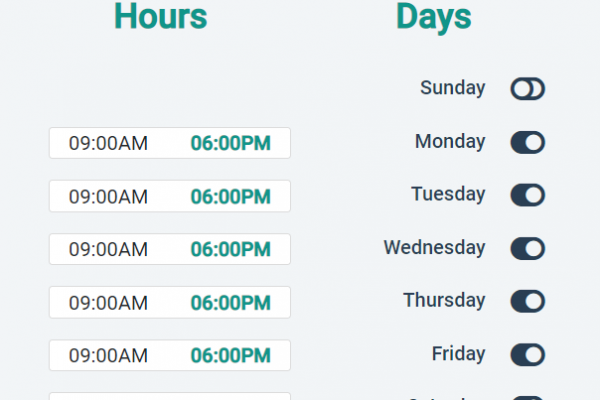Pick Friday's 09:00AM start time
Viewport: 600px width, 400px height.
click(x=108, y=355)
